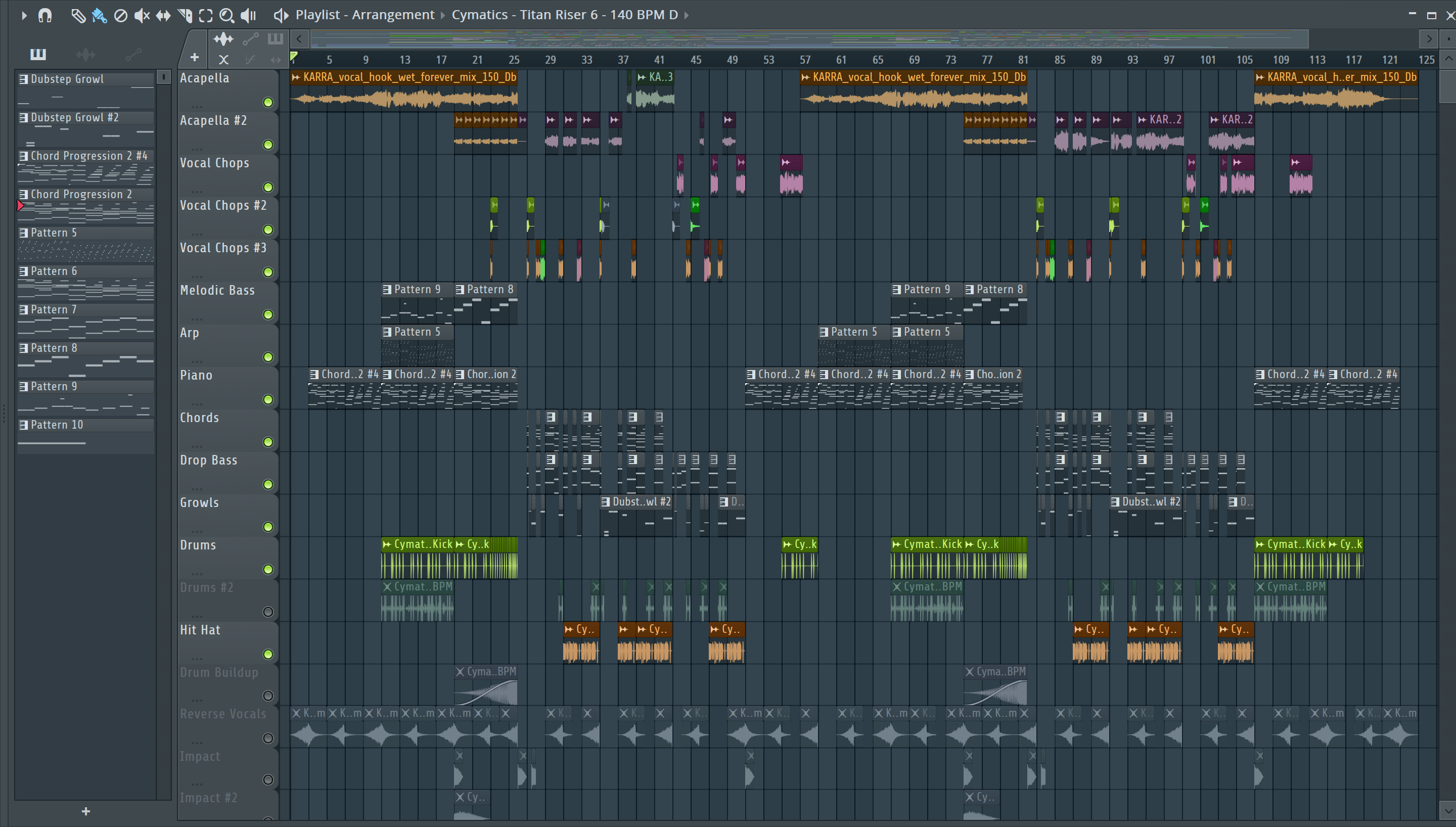Viewport: 1456px width, 827px height.
Task: Add a new playlist track with plus button
Action: 194,57
